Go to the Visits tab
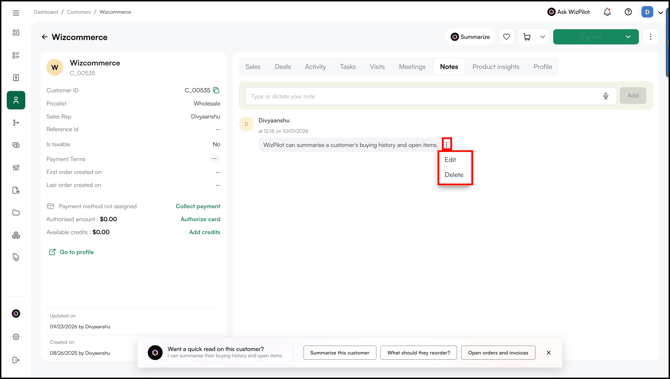The image size is (670, 379). coord(377,67)
